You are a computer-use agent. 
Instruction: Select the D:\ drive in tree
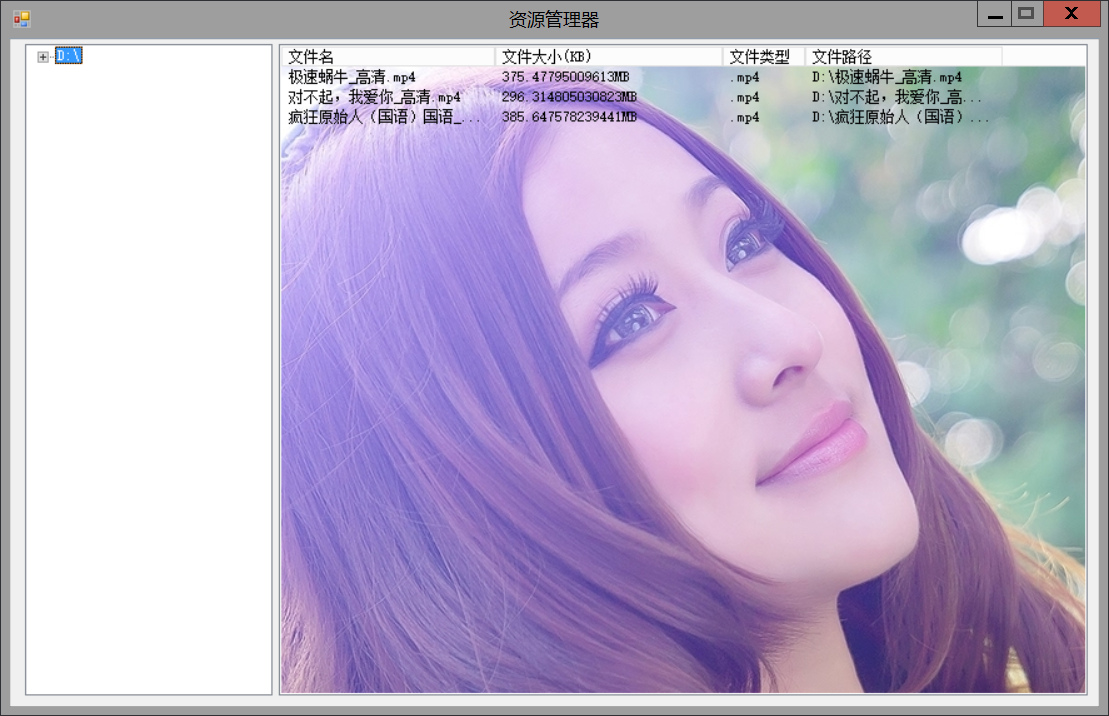tap(69, 56)
